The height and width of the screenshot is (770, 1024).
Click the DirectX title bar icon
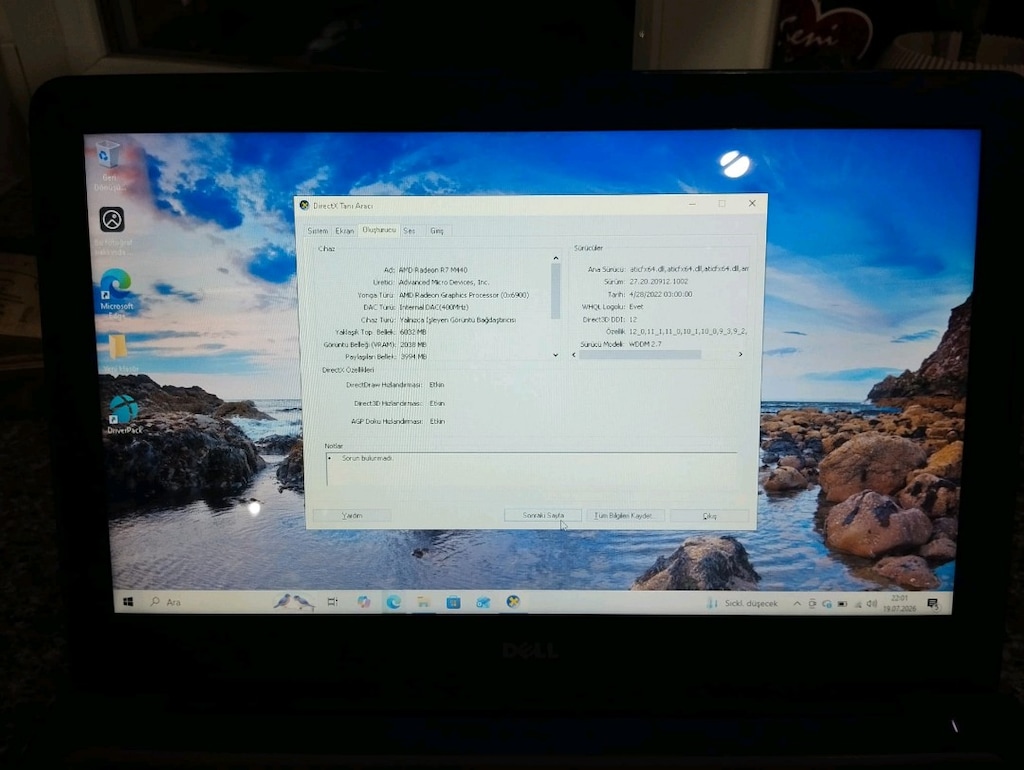coord(304,205)
